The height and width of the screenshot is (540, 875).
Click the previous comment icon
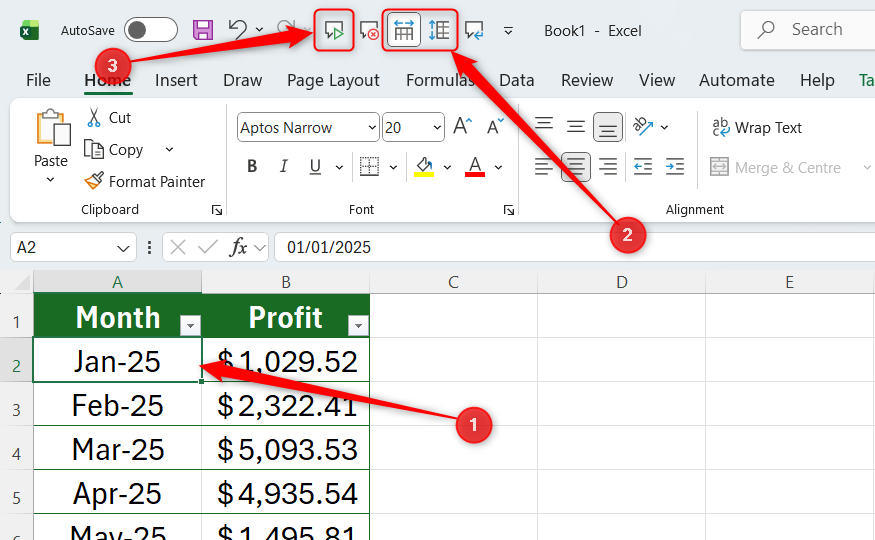pyautogui.click(x=474, y=30)
